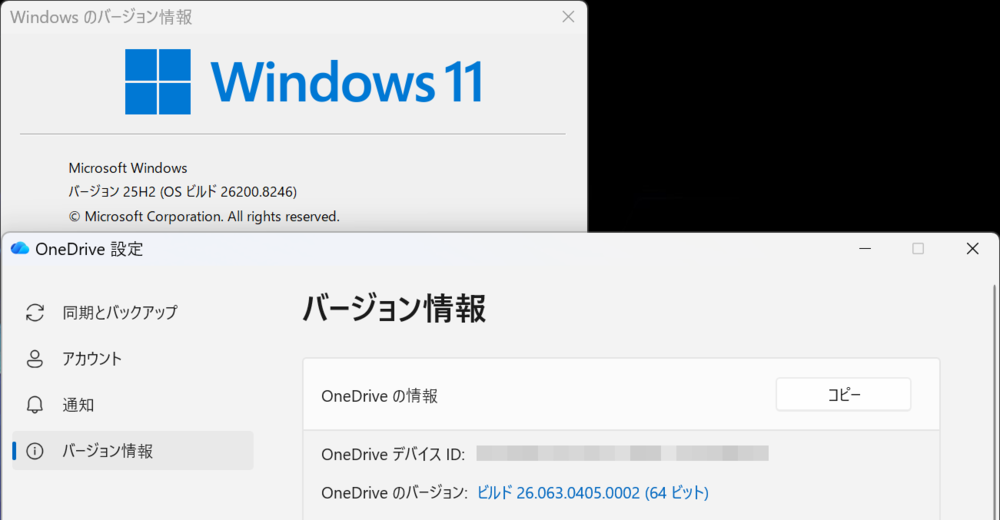The height and width of the screenshot is (520, 1000).
Task: Click the info circle icon
Action: pos(34,451)
